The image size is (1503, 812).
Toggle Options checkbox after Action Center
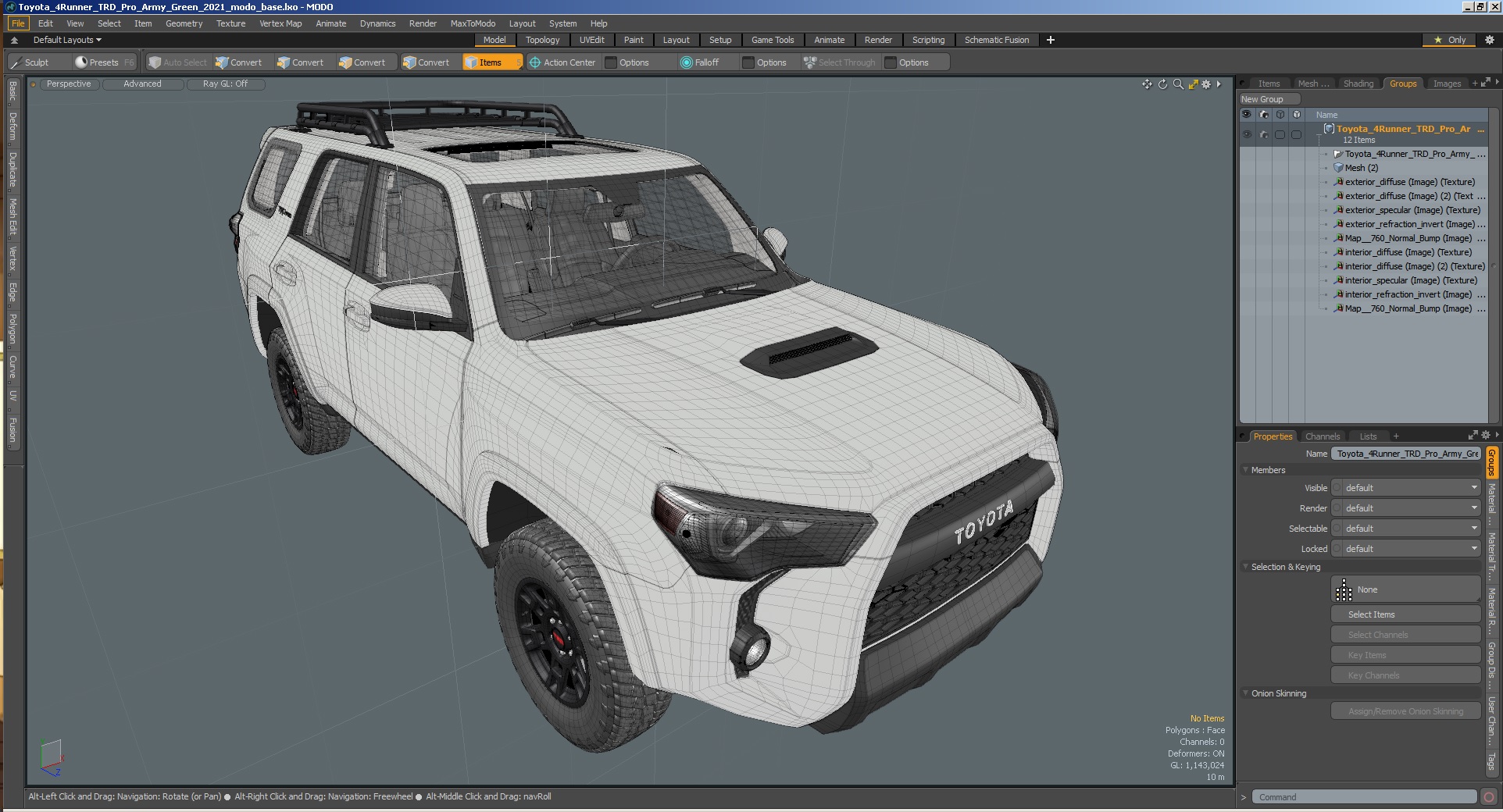click(612, 62)
